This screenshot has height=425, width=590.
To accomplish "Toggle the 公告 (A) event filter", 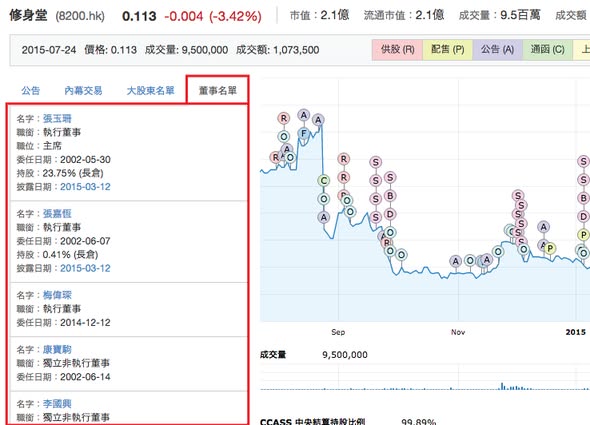I will coord(497,50).
